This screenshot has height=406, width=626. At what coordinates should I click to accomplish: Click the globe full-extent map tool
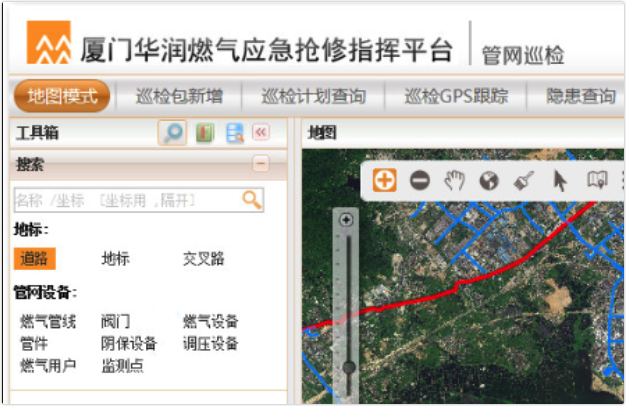tap(489, 180)
